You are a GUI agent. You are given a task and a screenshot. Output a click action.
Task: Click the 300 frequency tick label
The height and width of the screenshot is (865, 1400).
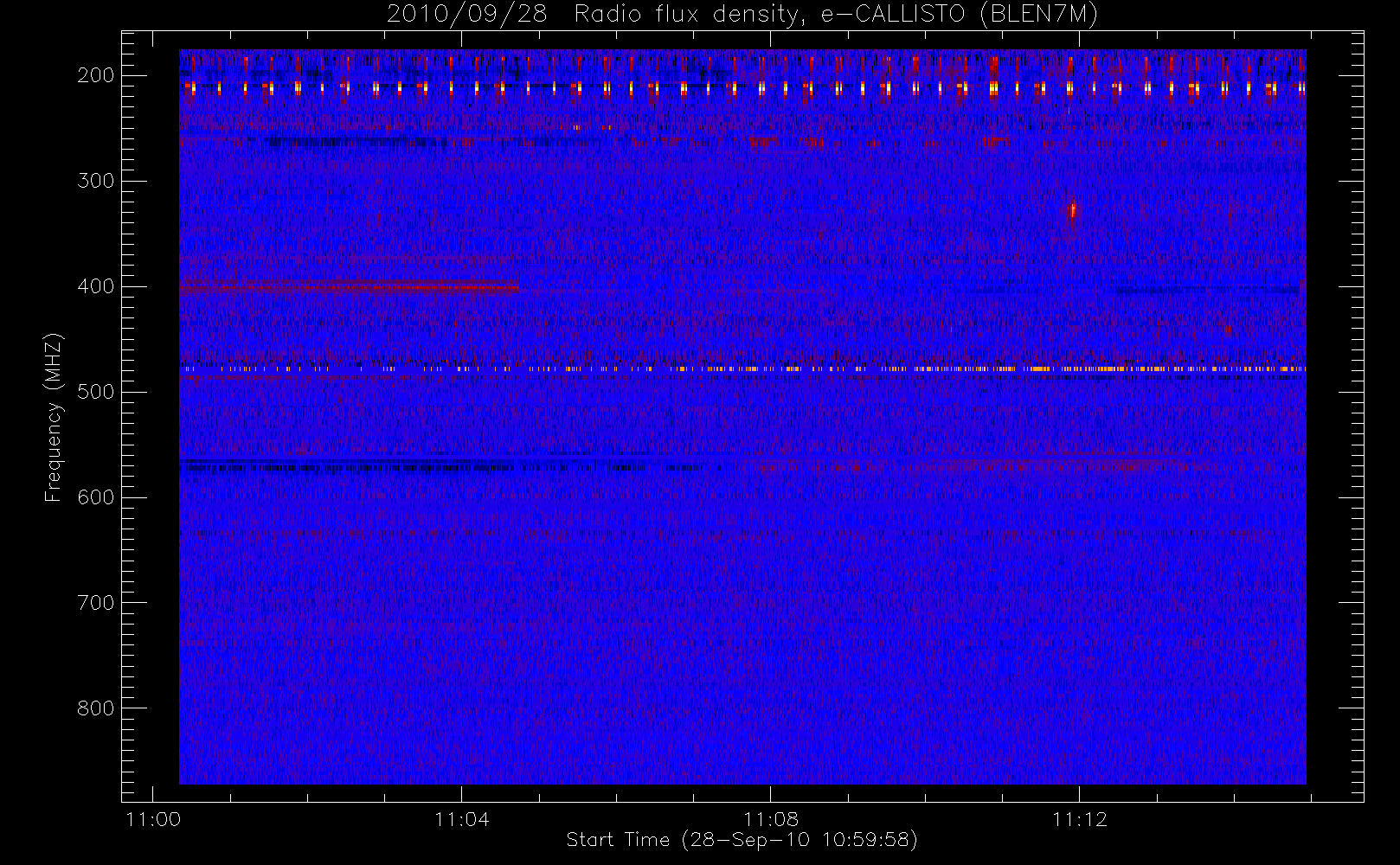tap(96, 181)
